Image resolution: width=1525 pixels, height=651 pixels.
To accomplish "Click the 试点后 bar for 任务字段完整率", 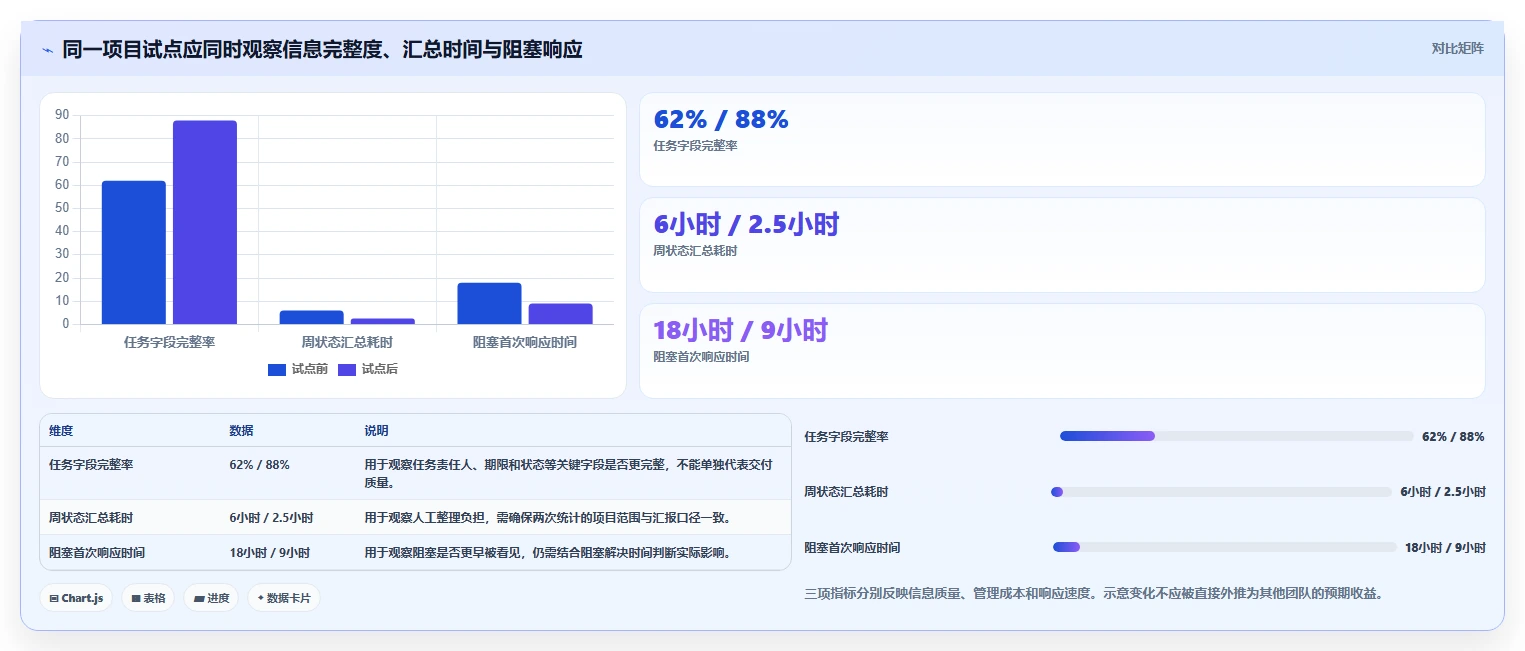I will point(205,222).
